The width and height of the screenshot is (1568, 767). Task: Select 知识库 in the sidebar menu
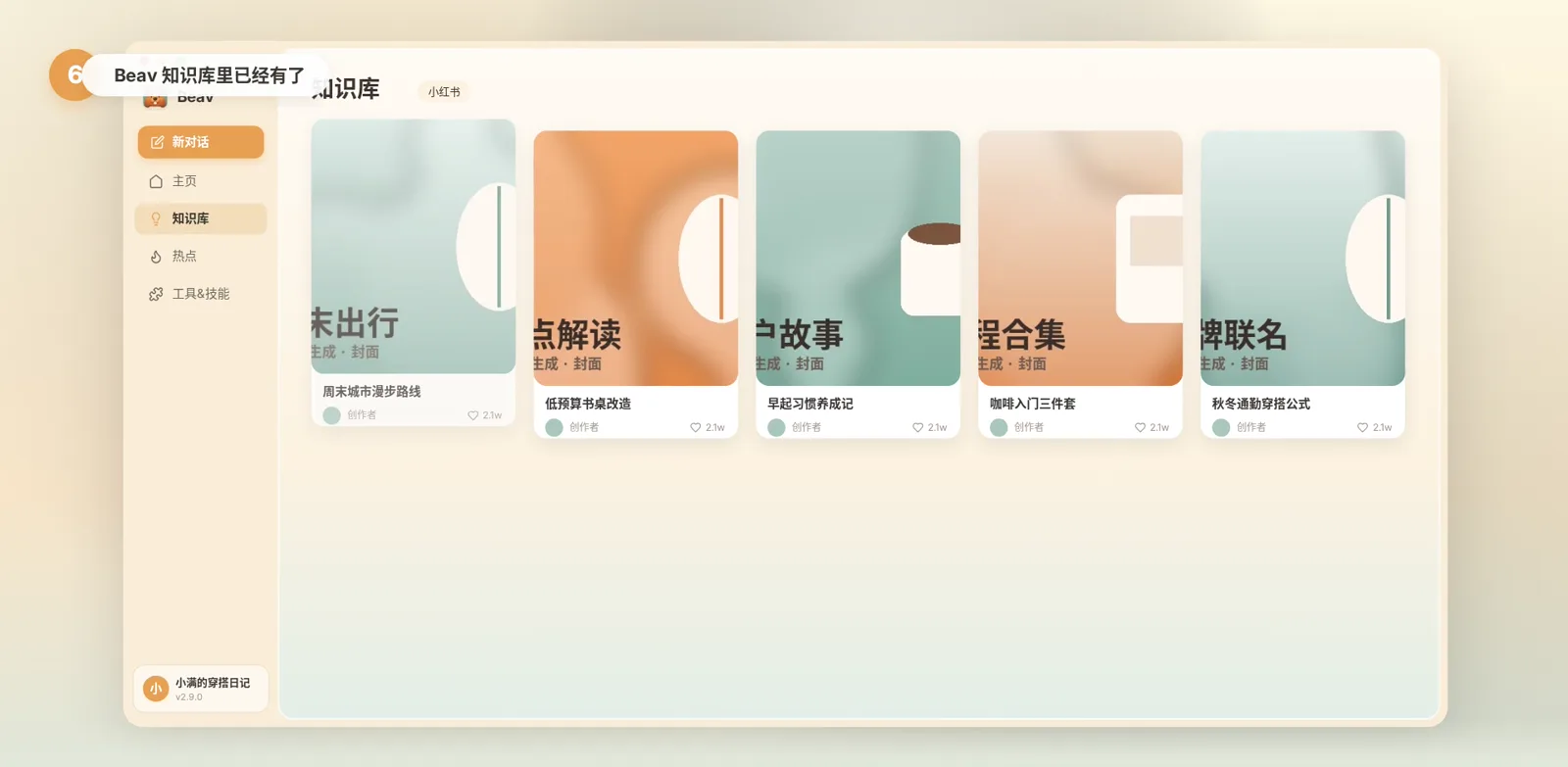201,218
